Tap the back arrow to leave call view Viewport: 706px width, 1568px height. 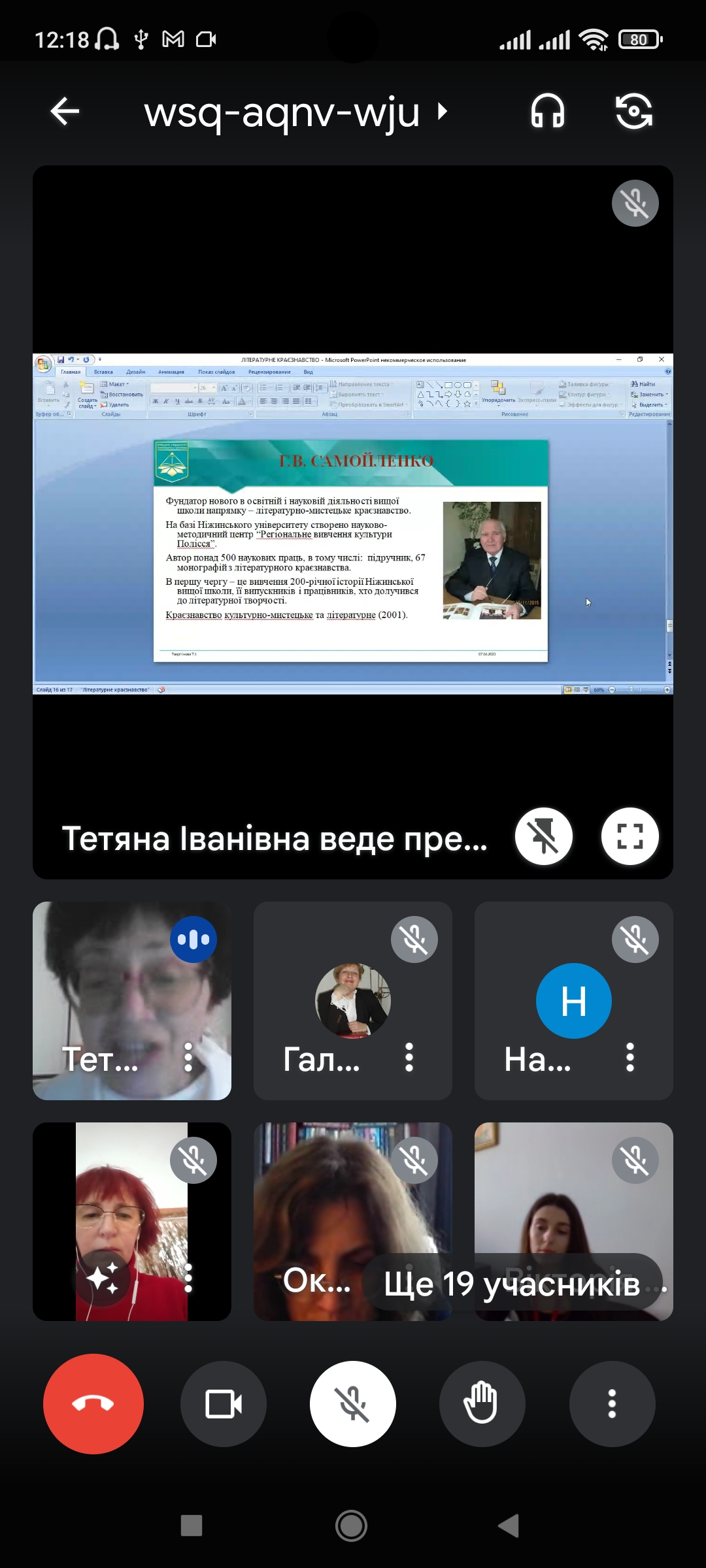point(65,111)
